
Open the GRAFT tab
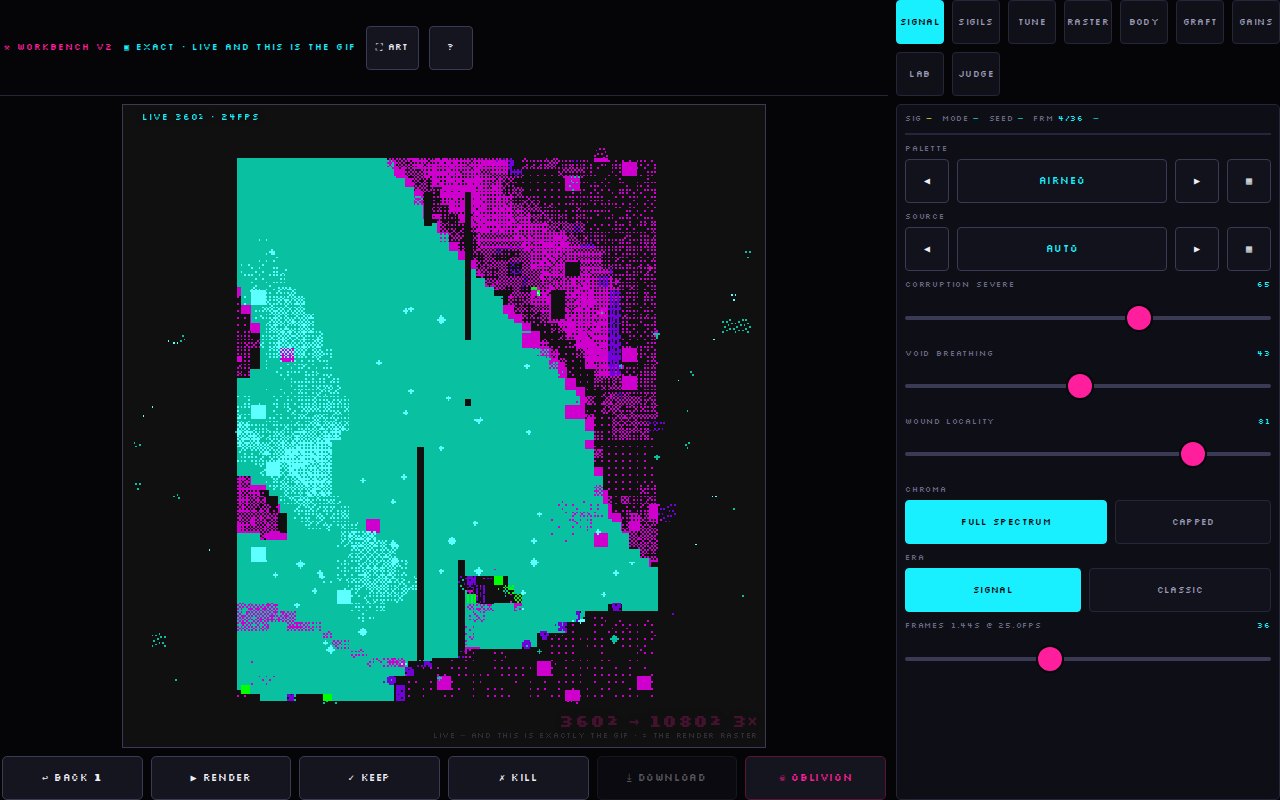tap(1200, 22)
